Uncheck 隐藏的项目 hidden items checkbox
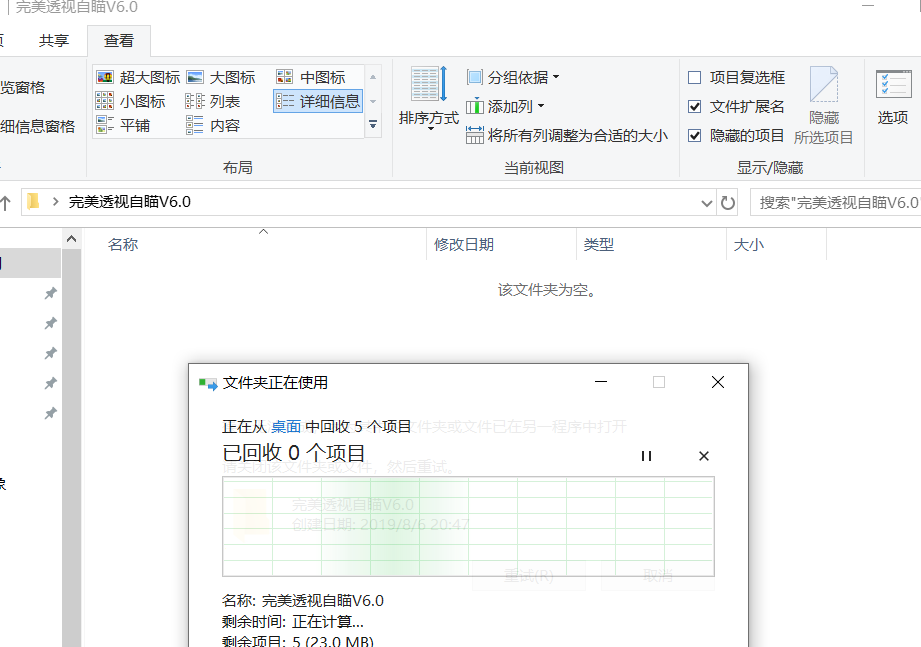 [x=695, y=136]
